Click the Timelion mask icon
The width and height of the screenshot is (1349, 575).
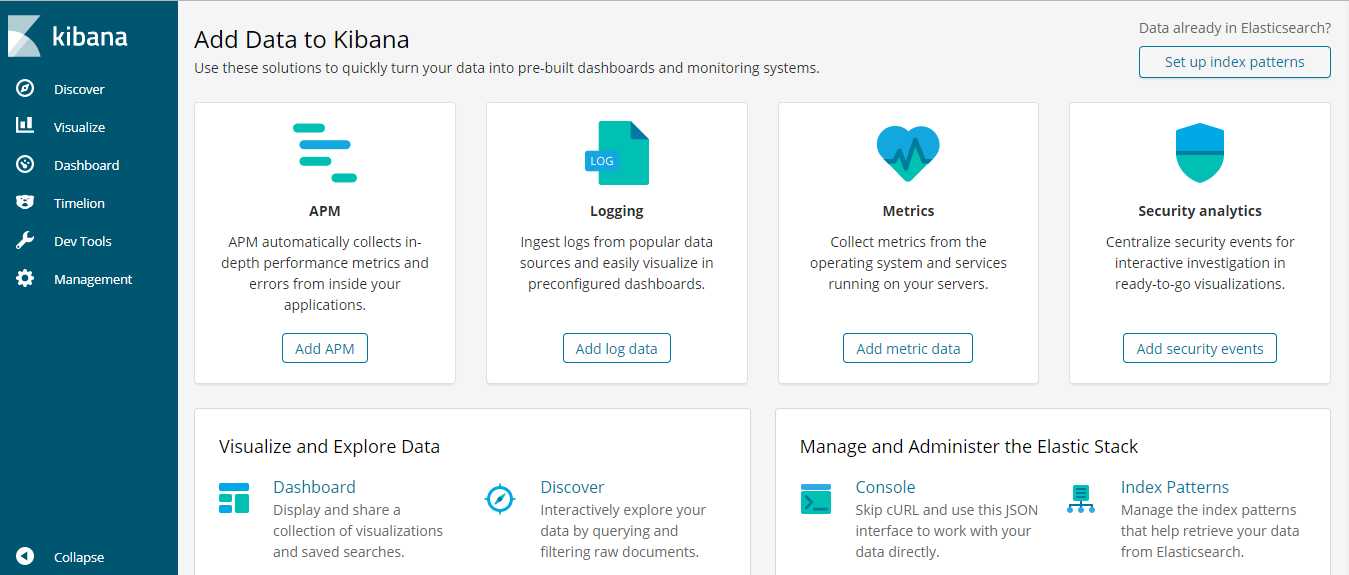[25, 203]
